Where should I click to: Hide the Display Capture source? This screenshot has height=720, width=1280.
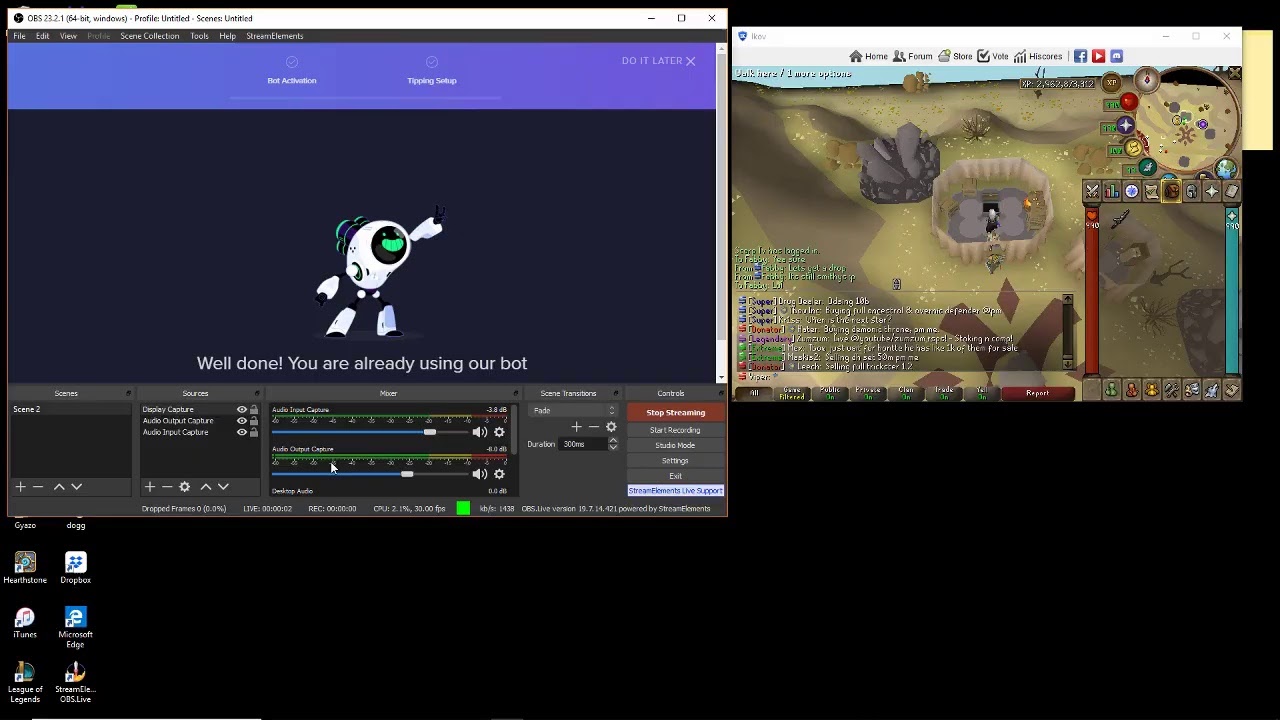click(241, 410)
